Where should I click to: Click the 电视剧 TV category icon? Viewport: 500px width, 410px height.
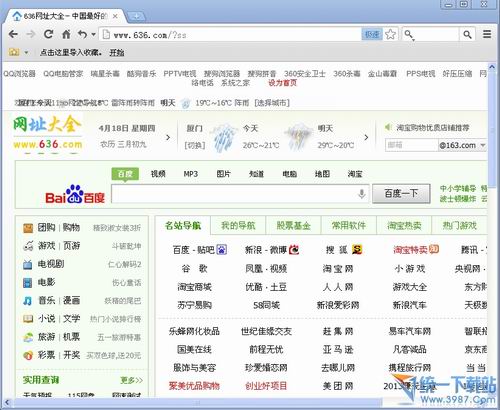[28, 265]
